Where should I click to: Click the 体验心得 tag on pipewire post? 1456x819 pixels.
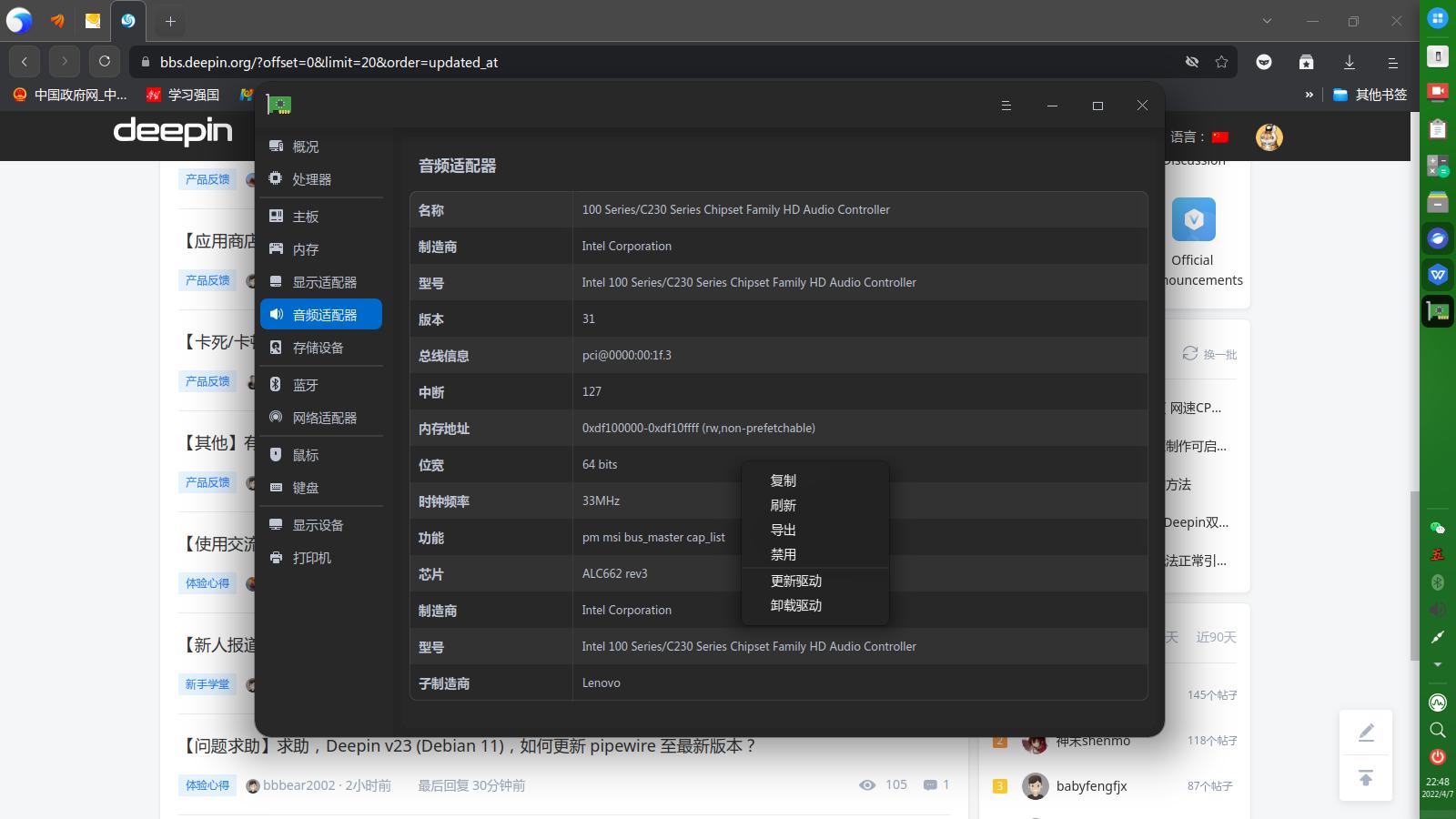click(207, 785)
